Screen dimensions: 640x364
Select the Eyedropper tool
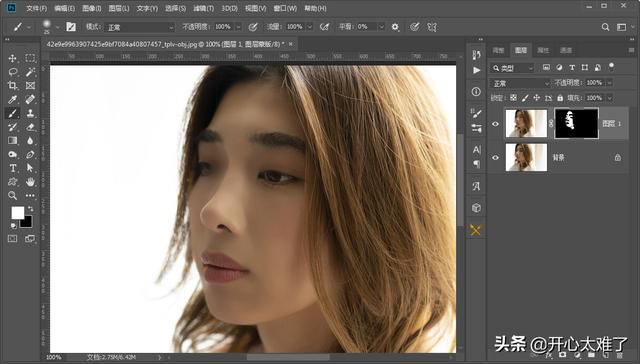[12, 100]
